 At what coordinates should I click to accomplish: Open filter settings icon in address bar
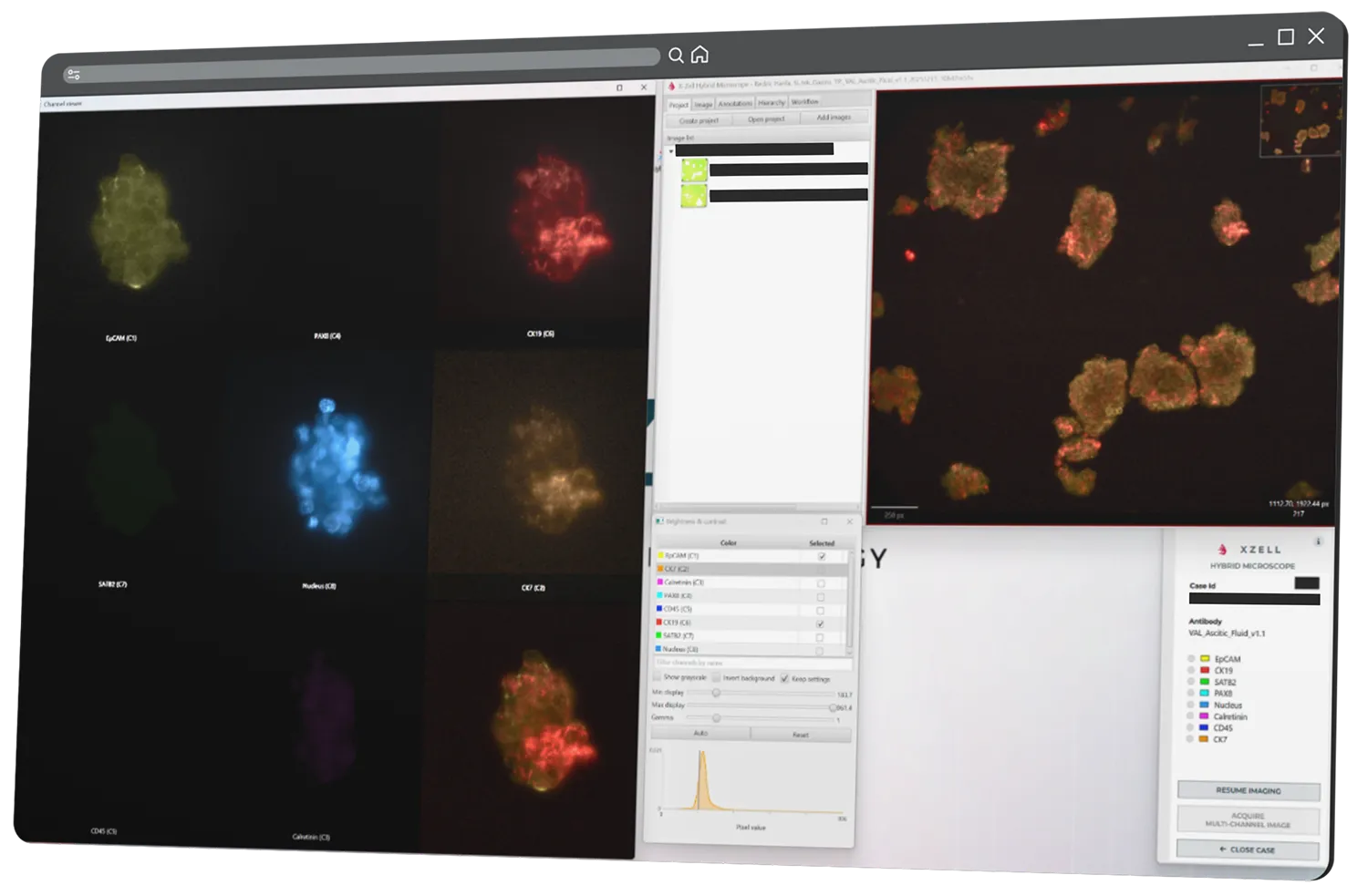74,75
